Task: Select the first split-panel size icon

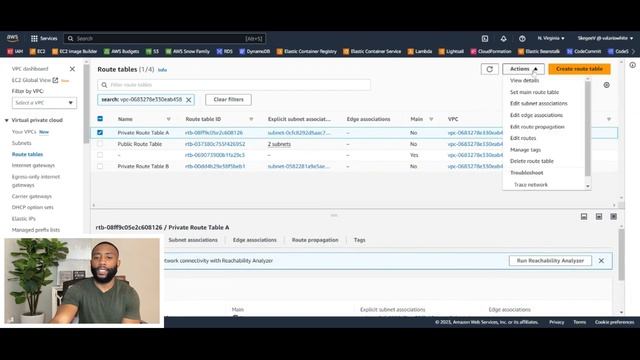Action: pyautogui.click(x=584, y=216)
